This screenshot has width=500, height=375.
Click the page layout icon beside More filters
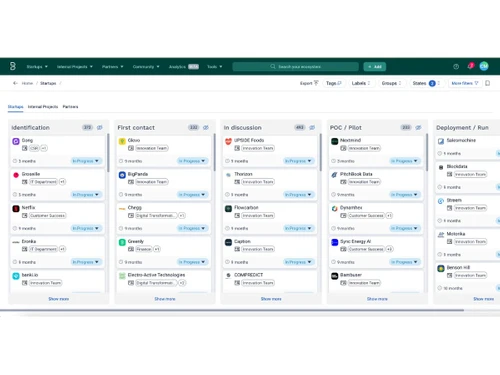487,83
